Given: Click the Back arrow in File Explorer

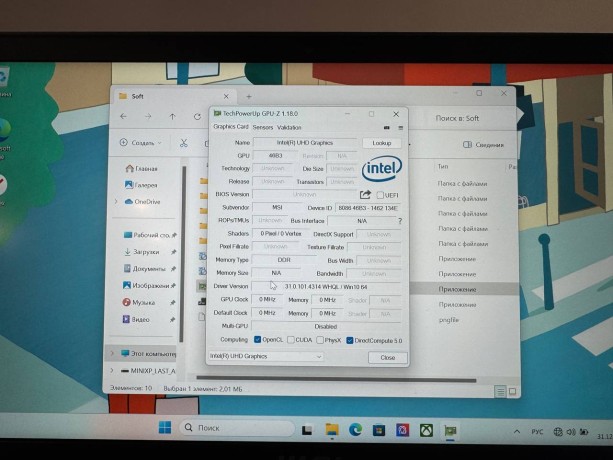Looking at the screenshot, I should (x=124, y=116).
